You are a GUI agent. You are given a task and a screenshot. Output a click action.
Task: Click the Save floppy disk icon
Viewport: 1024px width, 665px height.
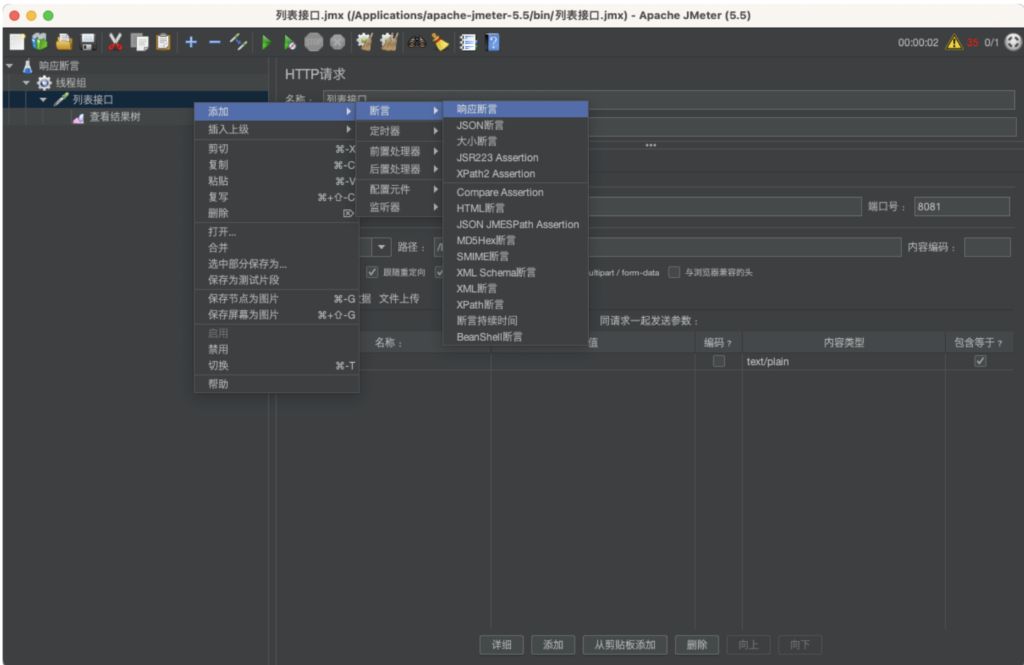pyautogui.click(x=88, y=42)
